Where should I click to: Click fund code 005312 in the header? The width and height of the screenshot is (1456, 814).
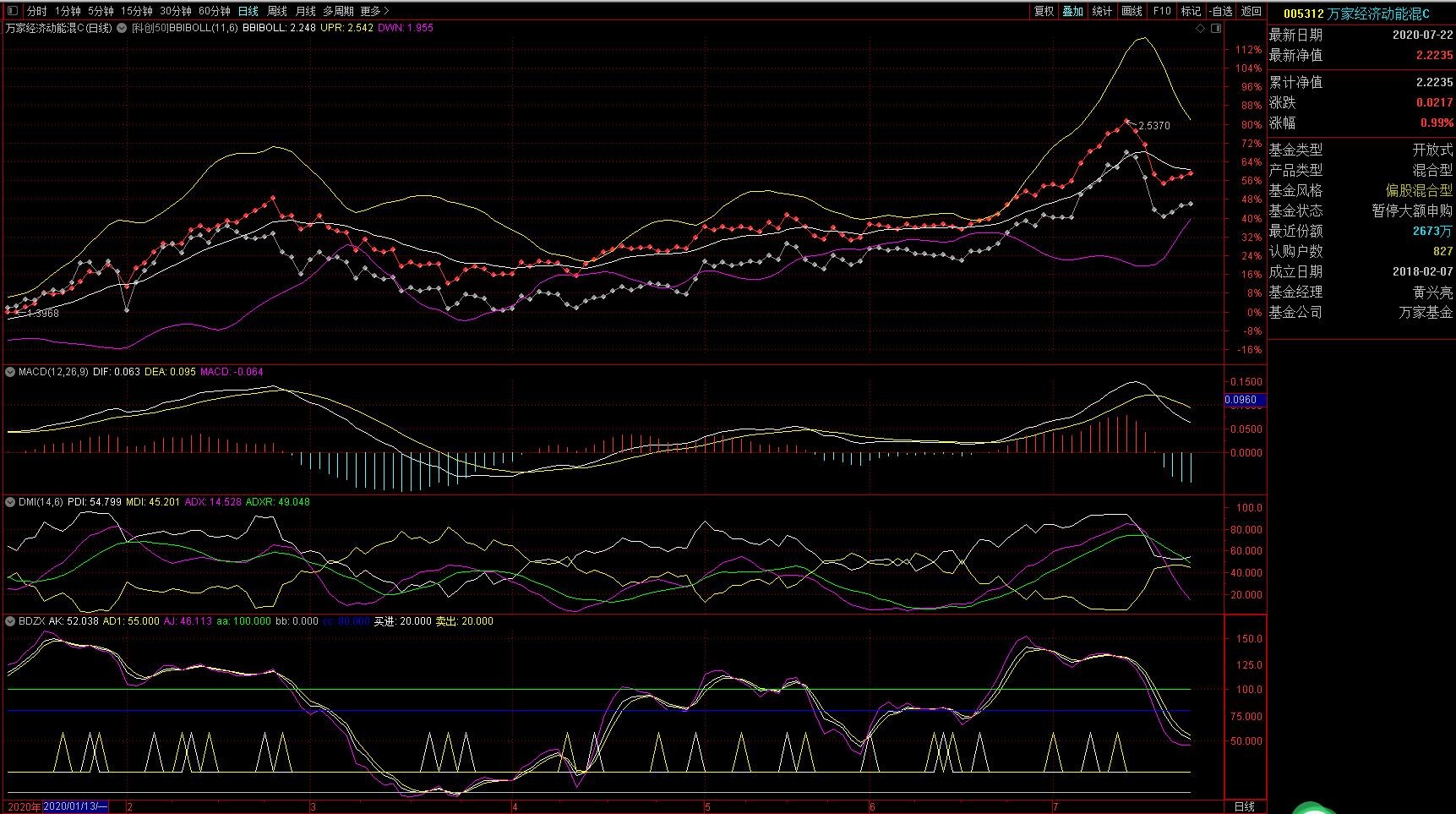[1303, 14]
